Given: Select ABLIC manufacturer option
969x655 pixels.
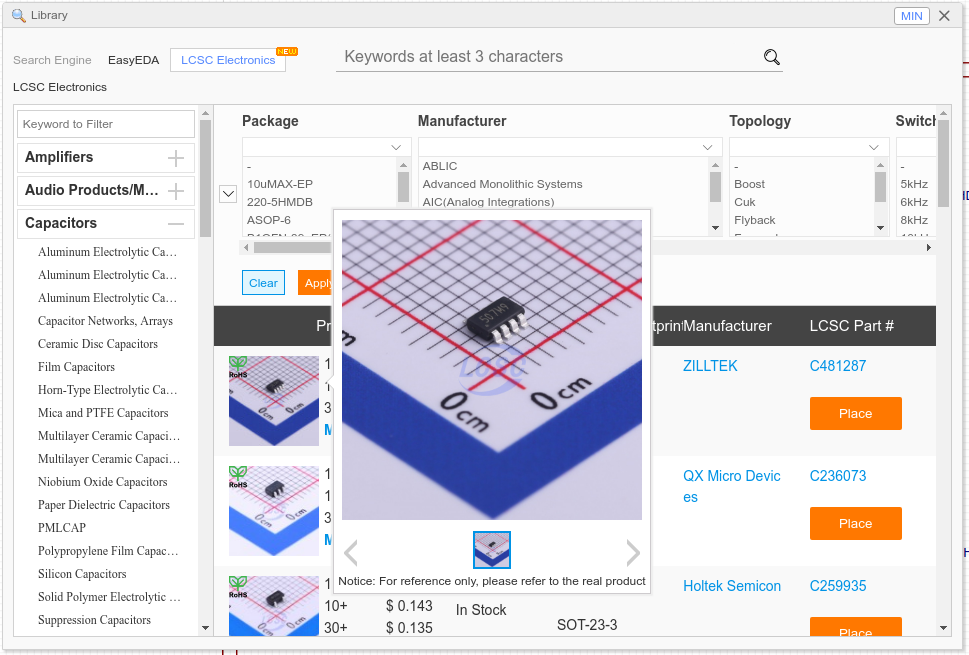Looking at the screenshot, I should click(440, 166).
